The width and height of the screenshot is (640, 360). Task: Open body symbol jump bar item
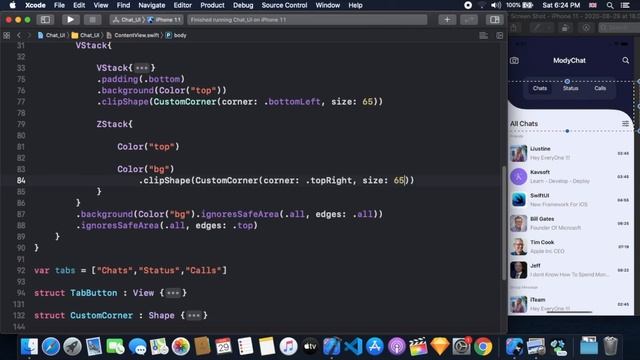(176, 36)
